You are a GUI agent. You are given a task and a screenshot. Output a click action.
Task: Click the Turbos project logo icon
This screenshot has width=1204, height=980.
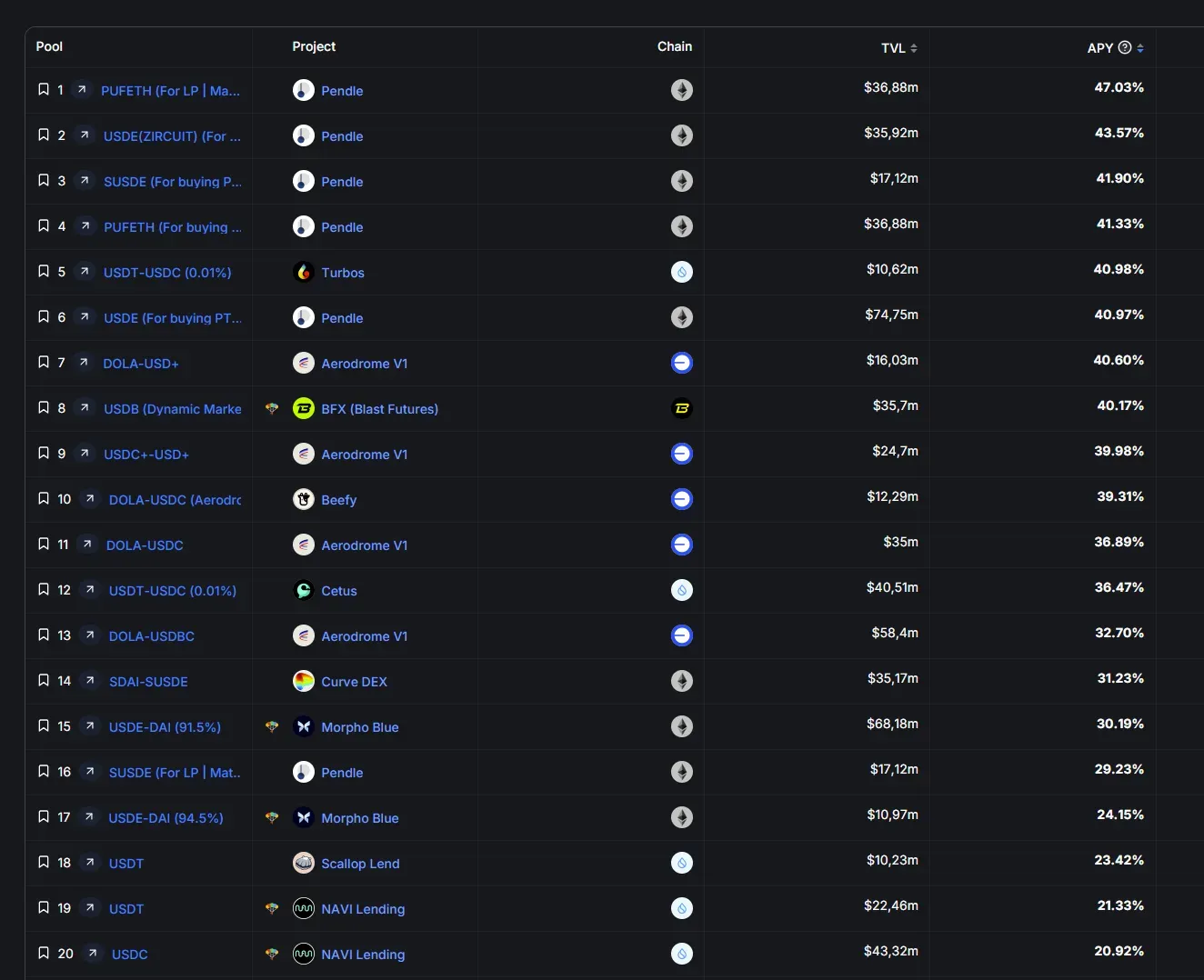pos(304,272)
